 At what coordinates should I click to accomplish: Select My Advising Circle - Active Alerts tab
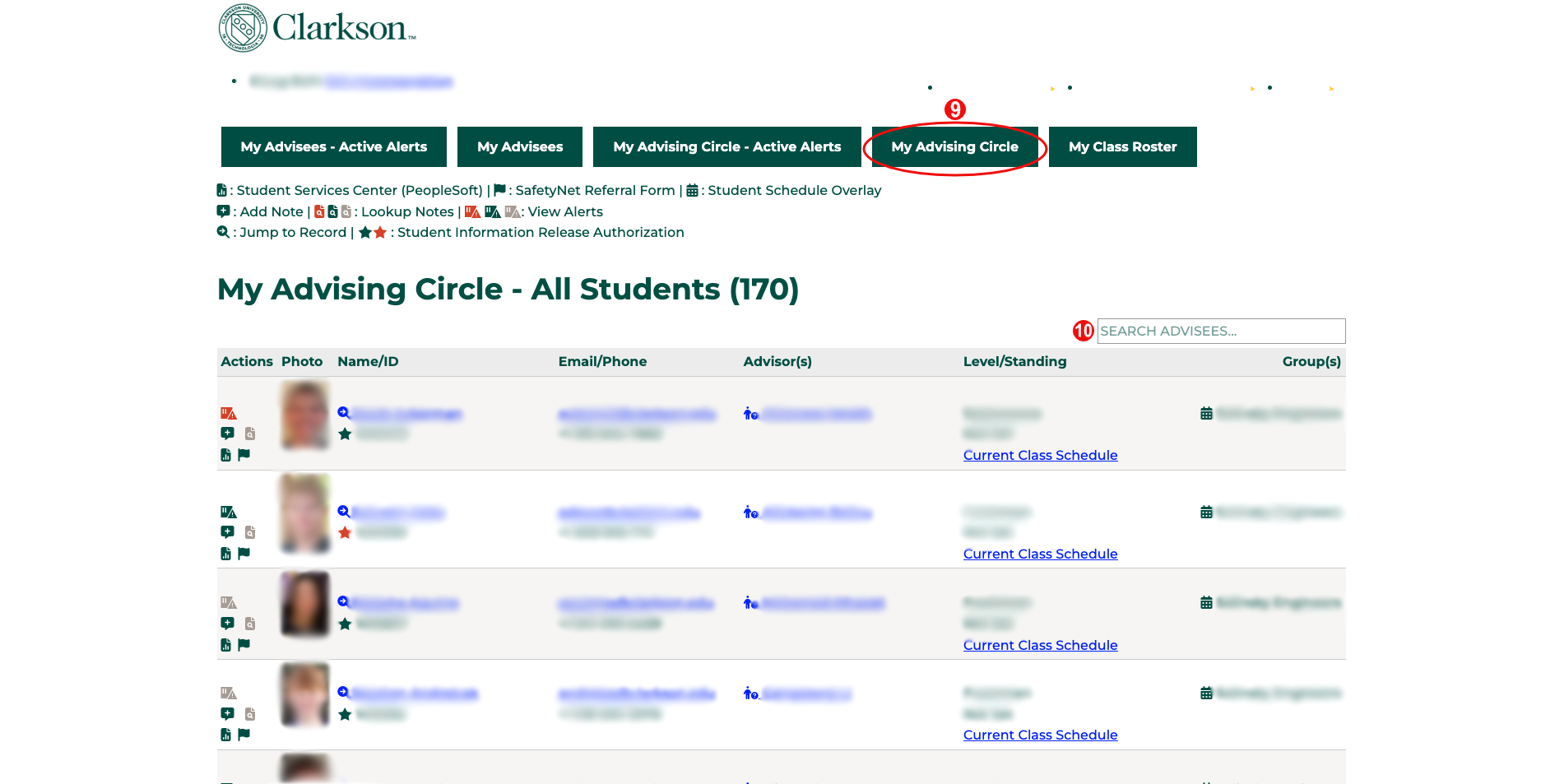(x=726, y=146)
